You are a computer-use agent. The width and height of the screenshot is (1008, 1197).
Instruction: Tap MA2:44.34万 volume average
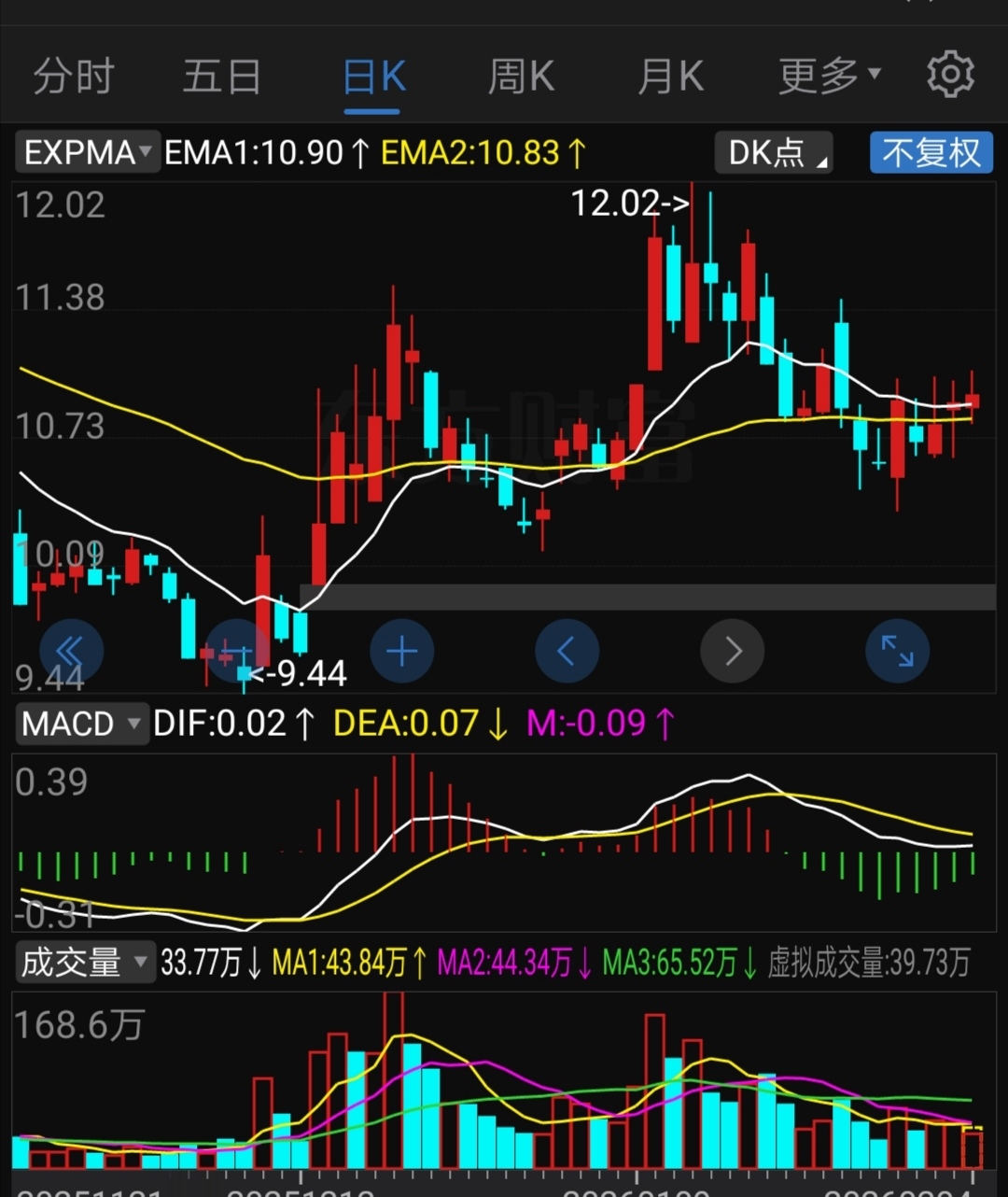tap(515, 962)
